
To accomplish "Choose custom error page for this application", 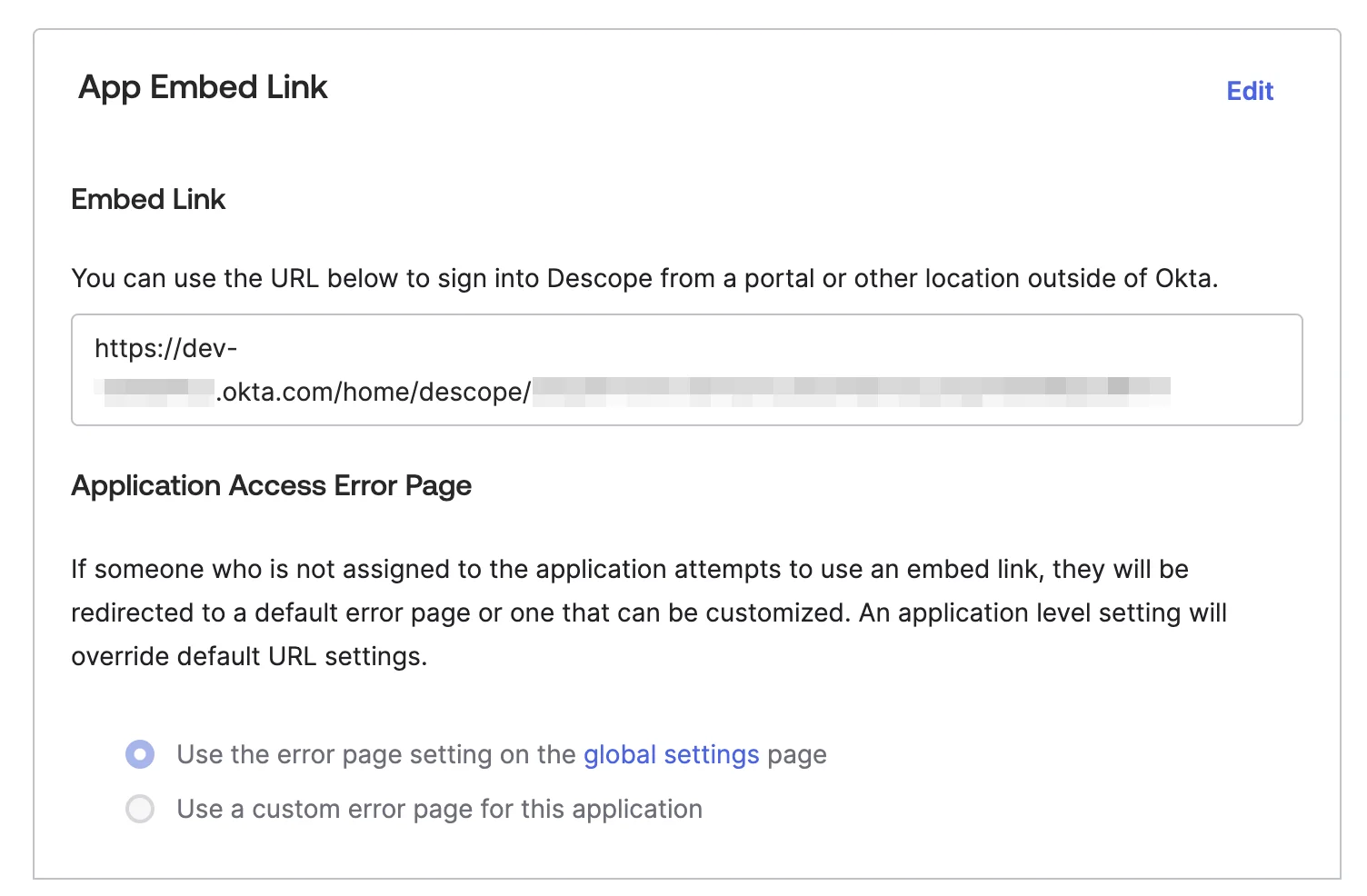I will click(140, 809).
